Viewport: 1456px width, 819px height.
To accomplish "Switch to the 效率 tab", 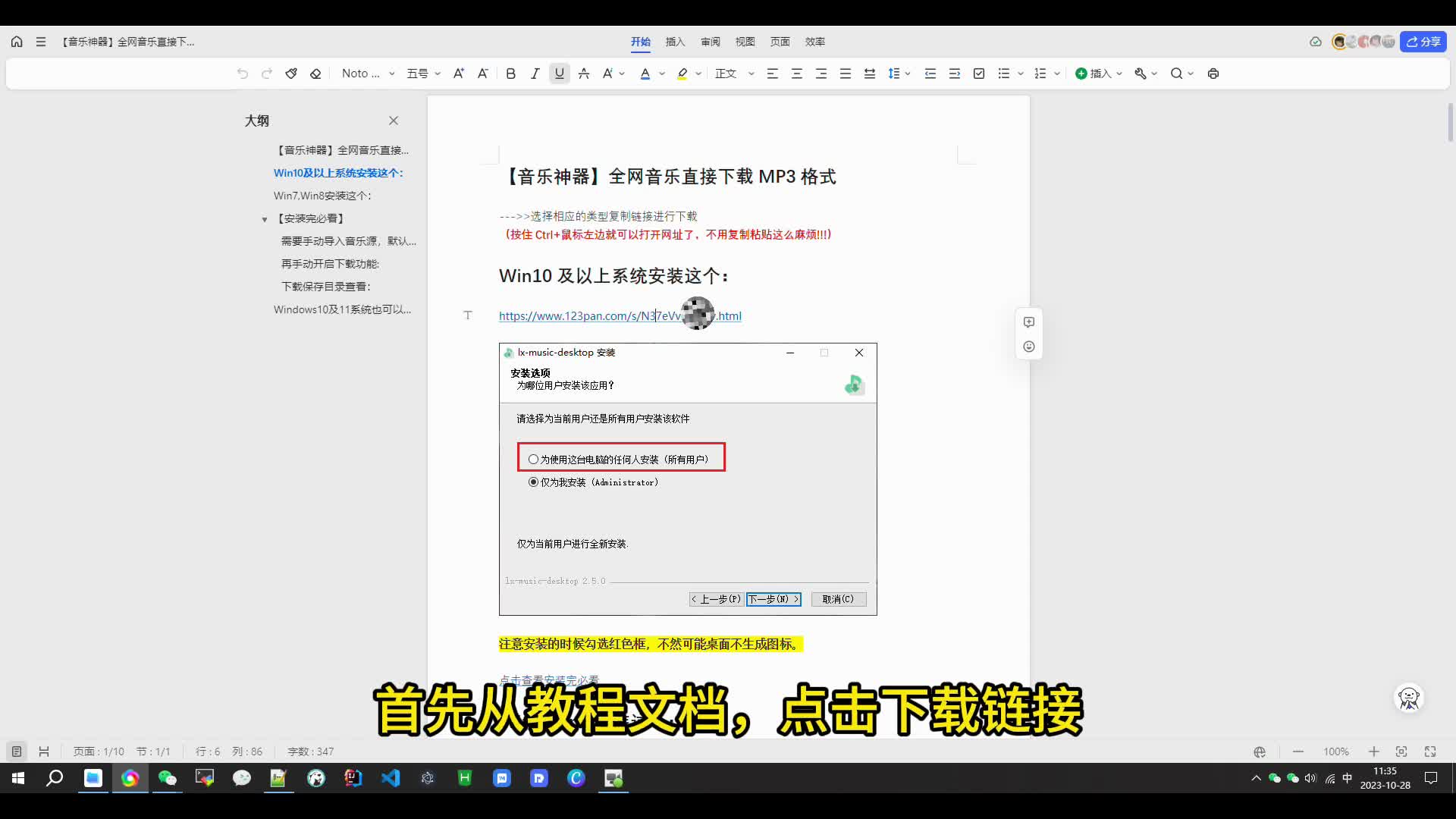I will 815,42.
